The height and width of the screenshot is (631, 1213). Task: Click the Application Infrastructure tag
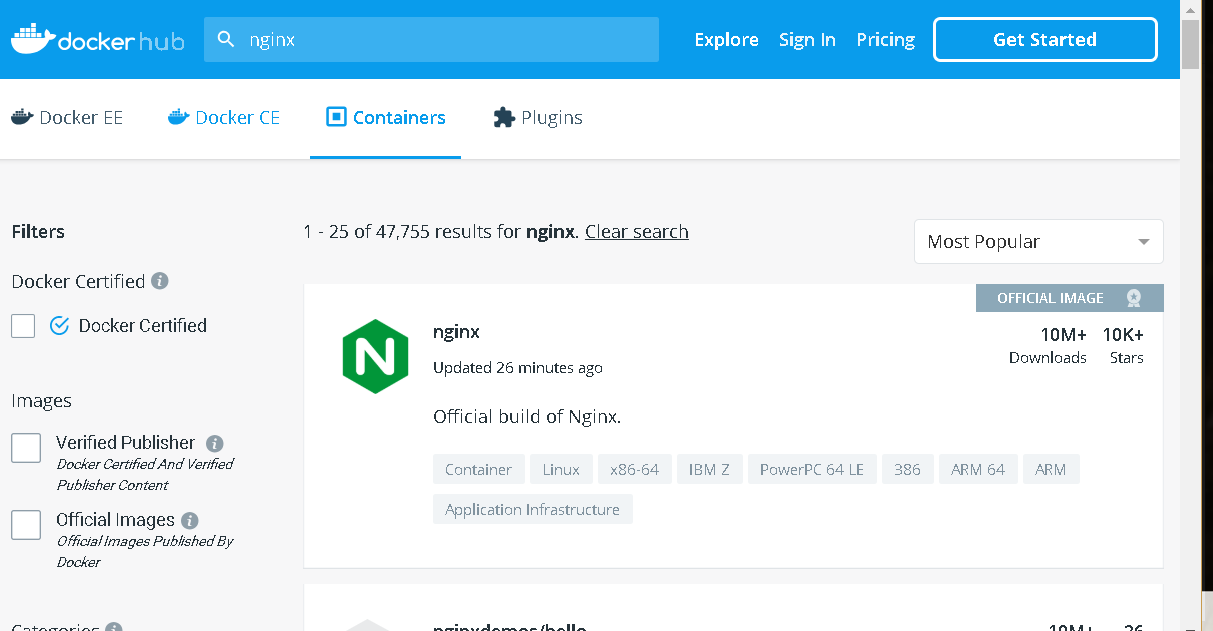[532, 509]
